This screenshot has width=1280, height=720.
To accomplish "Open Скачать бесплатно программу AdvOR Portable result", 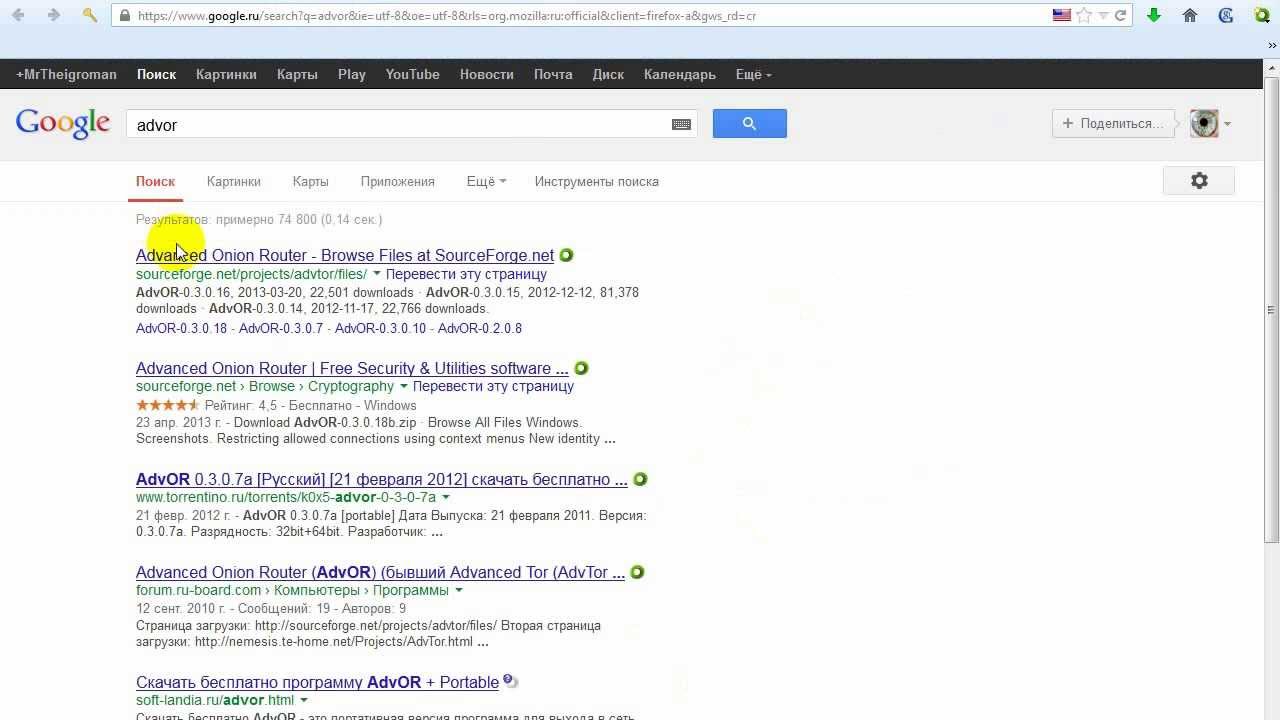I will (x=317, y=682).
